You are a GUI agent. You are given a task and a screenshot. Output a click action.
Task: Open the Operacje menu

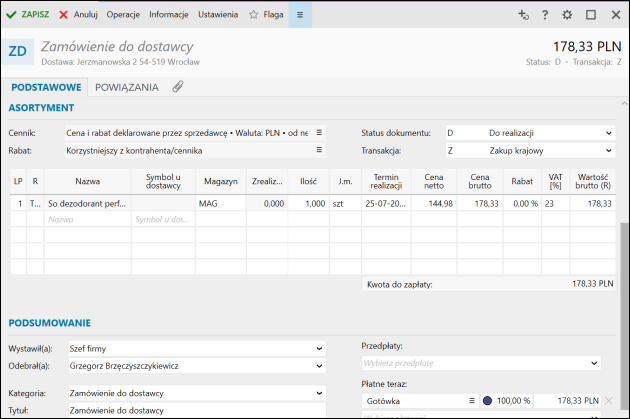coord(123,15)
